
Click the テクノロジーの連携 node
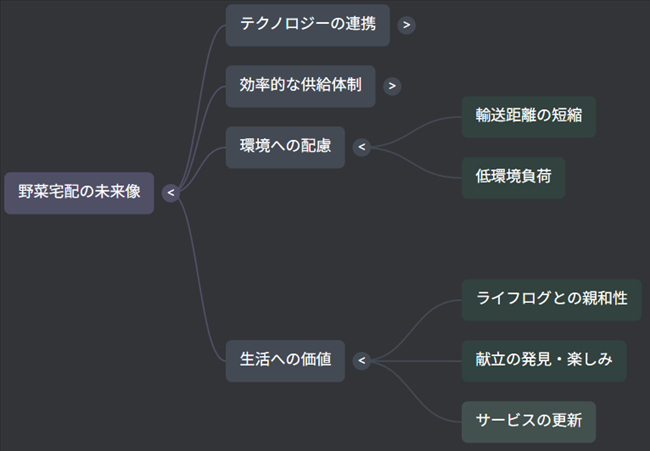[307, 25]
